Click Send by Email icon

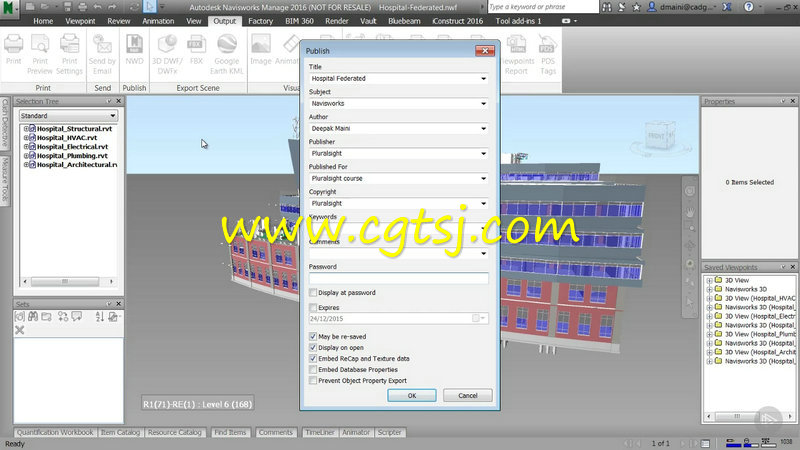coord(102,45)
